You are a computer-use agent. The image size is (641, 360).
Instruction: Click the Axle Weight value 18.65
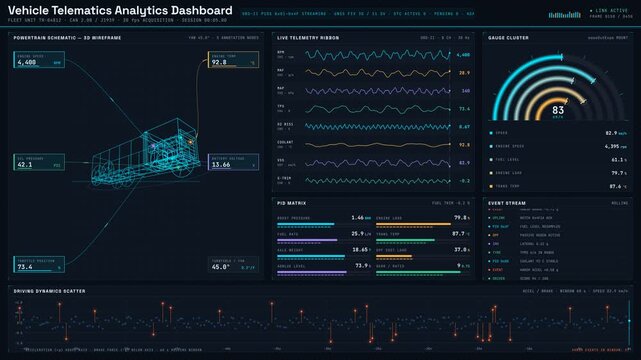360,250
